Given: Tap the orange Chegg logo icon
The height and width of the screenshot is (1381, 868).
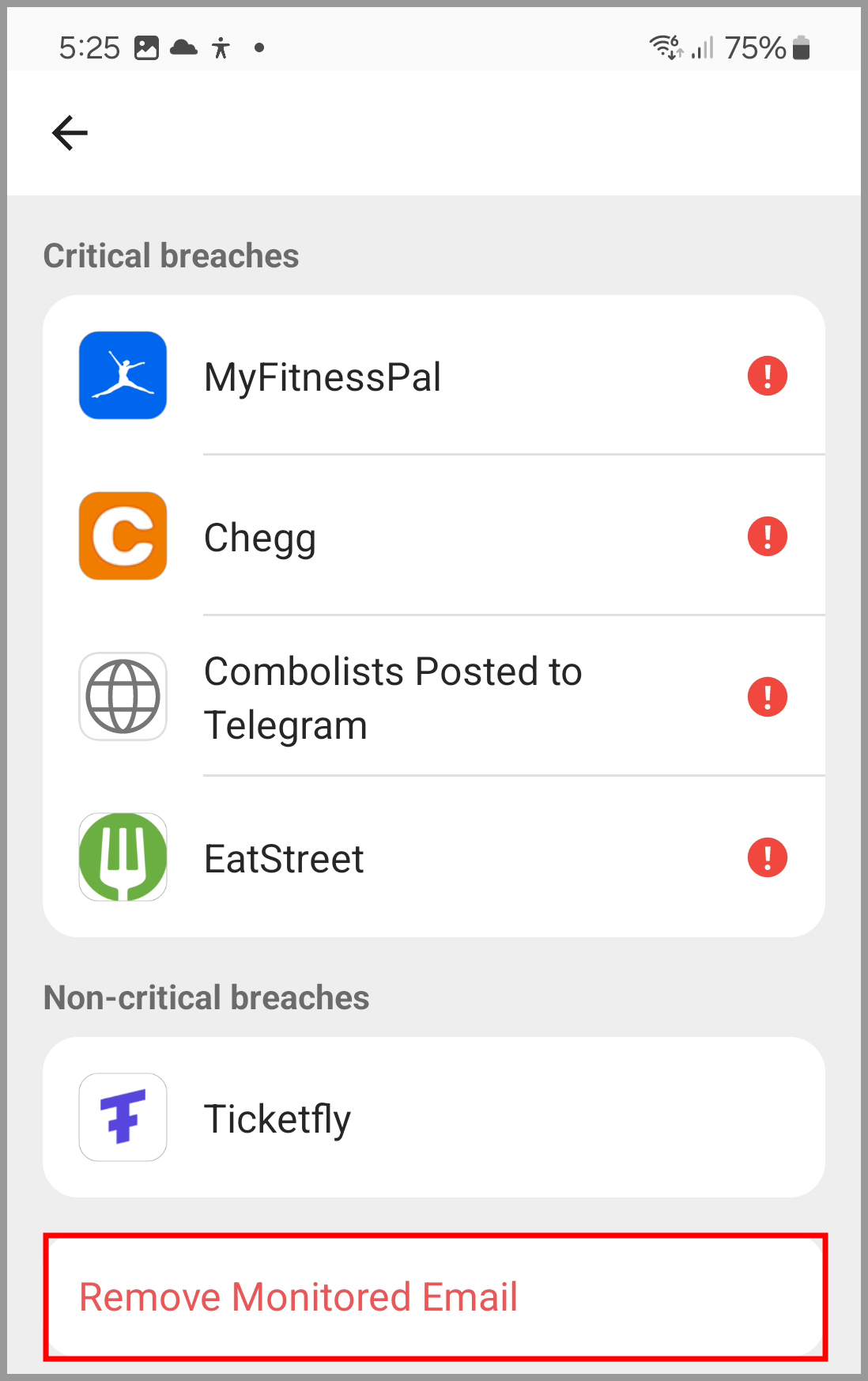Looking at the screenshot, I should coord(123,536).
